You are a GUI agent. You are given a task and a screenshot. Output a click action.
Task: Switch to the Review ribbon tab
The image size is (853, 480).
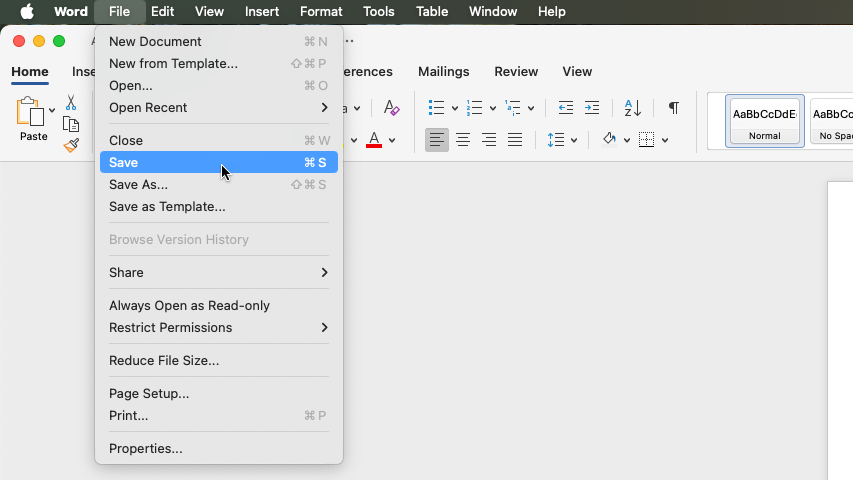pyautogui.click(x=516, y=72)
